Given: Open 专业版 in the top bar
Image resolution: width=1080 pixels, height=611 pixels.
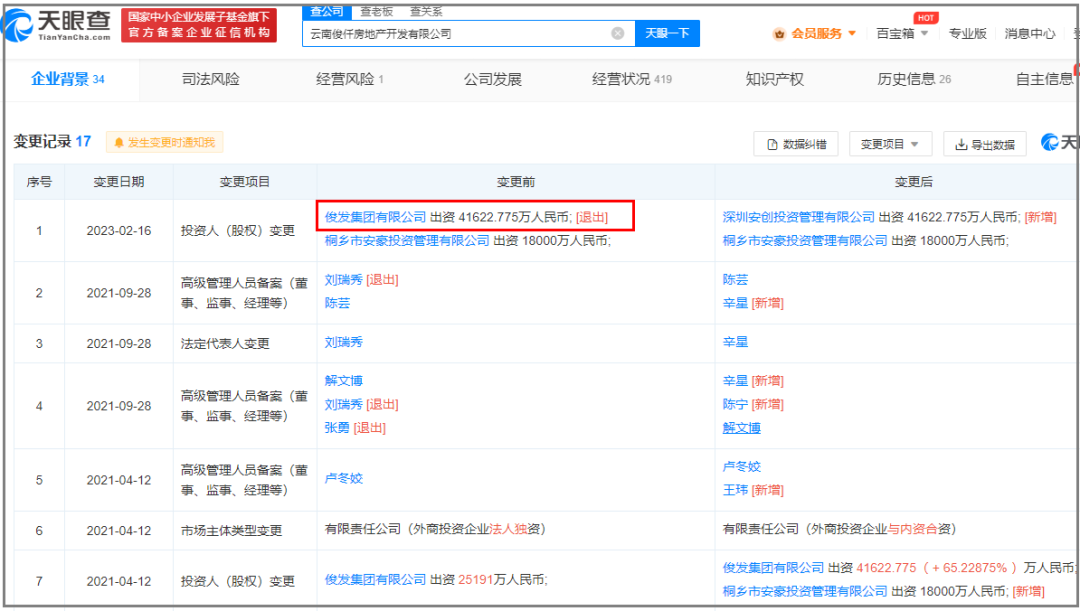Looking at the screenshot, I should (967, 34).
